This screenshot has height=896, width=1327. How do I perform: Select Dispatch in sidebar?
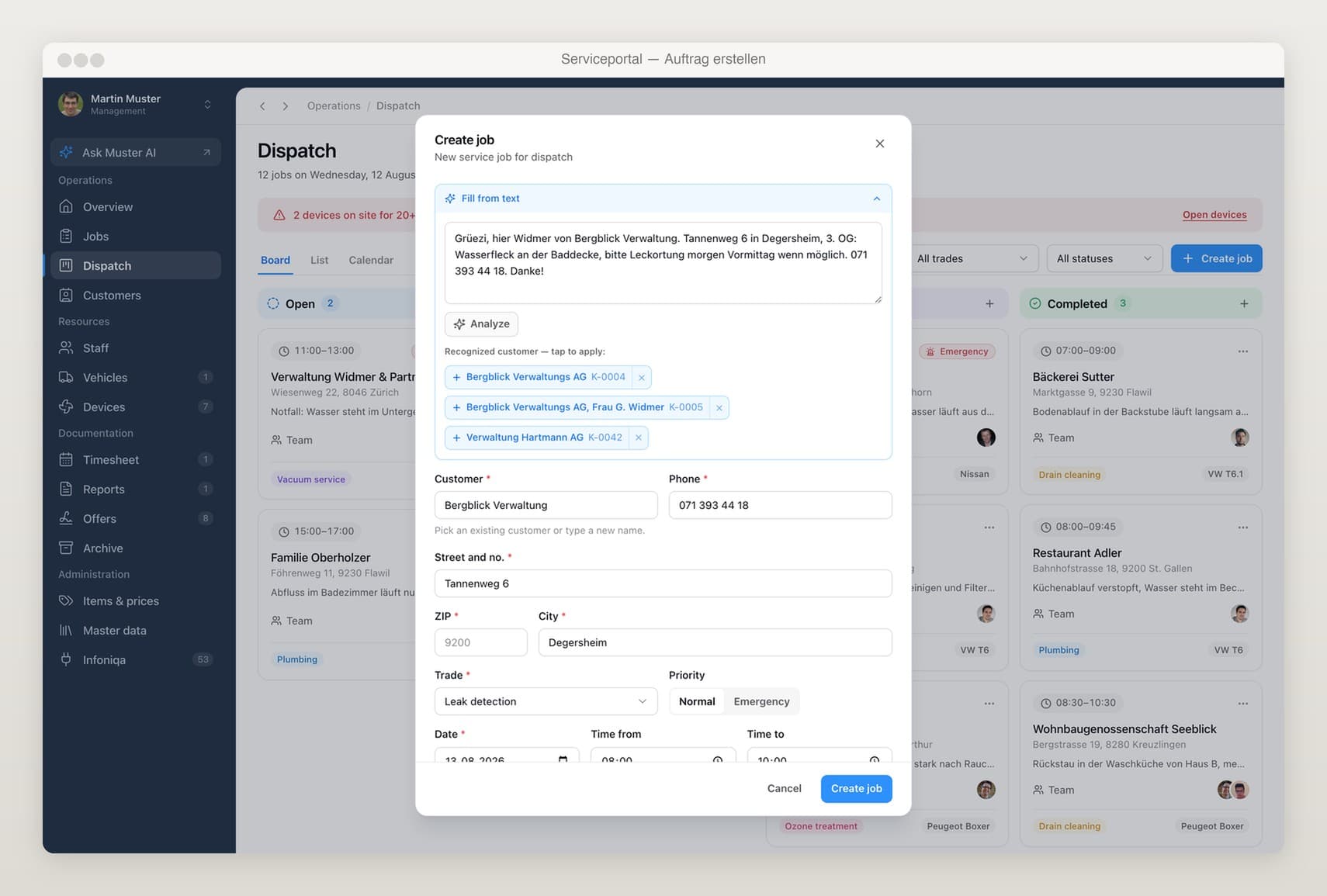tap(136, 265)
